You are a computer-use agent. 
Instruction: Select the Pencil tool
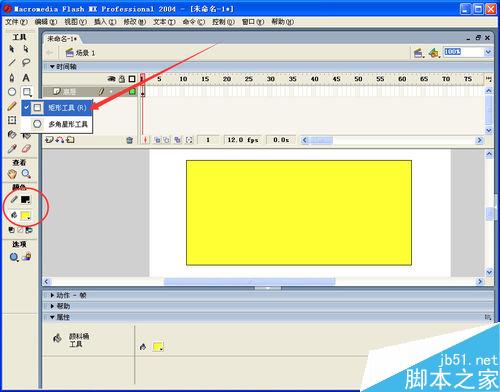(12, 106)
